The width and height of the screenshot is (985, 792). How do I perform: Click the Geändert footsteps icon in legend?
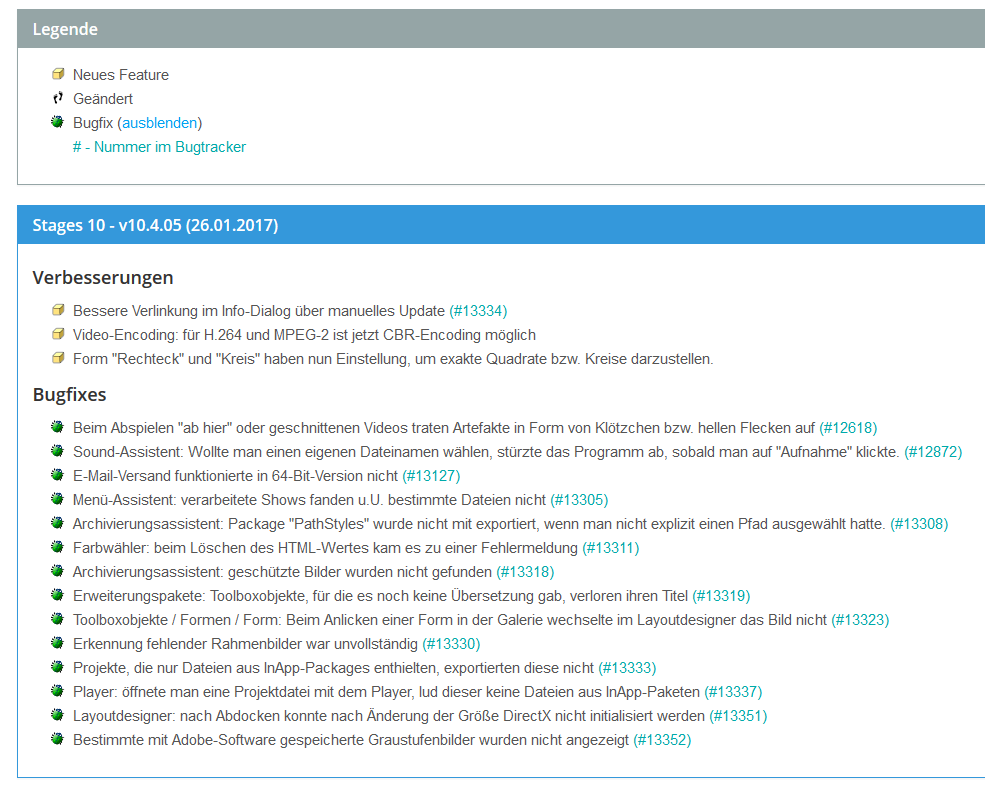(58, 99)
